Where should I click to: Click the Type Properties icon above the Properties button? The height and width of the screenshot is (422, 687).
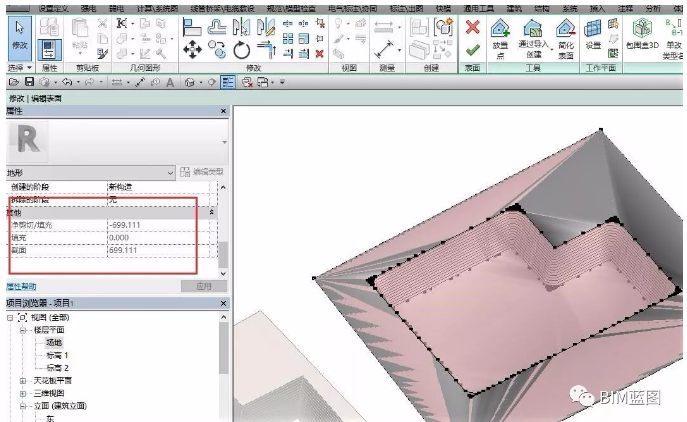click(49, 27)
